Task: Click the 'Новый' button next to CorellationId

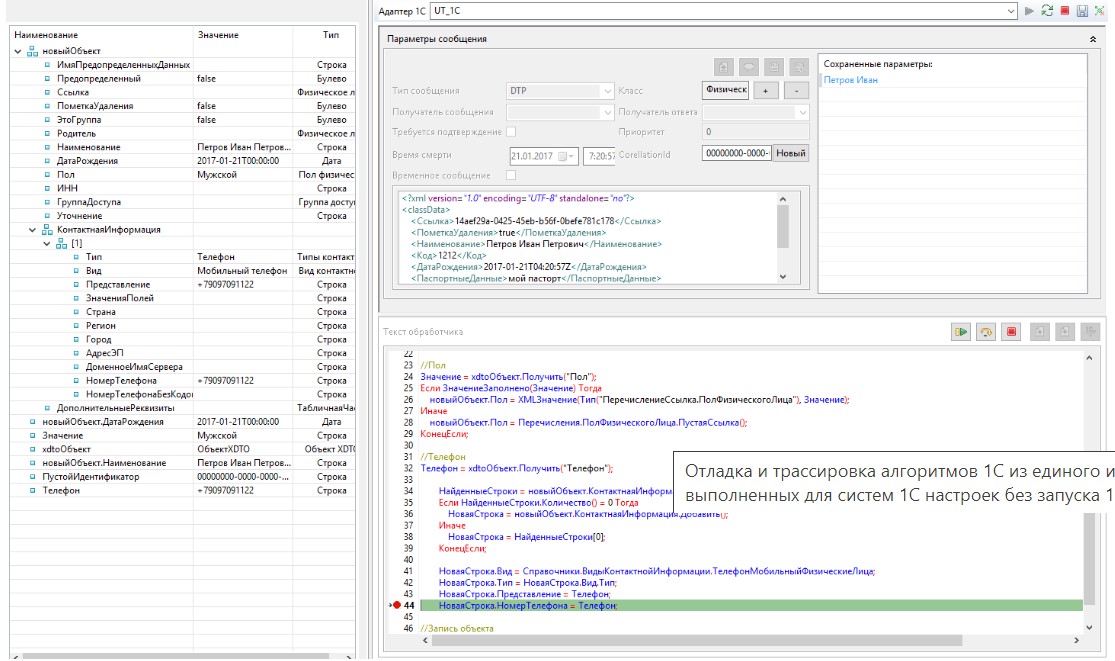Action: (791, 154)
